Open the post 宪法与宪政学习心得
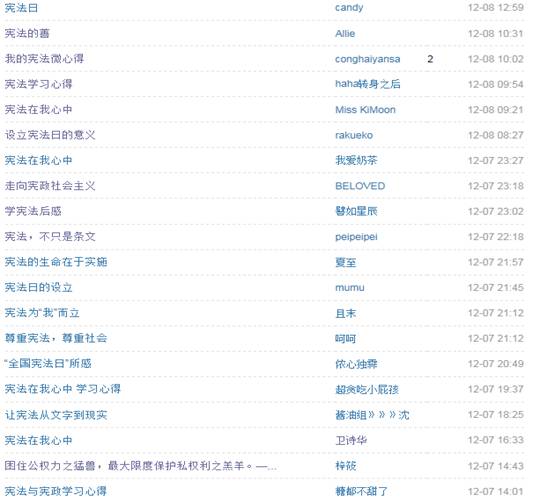The image size is (540, 501). 56,491
